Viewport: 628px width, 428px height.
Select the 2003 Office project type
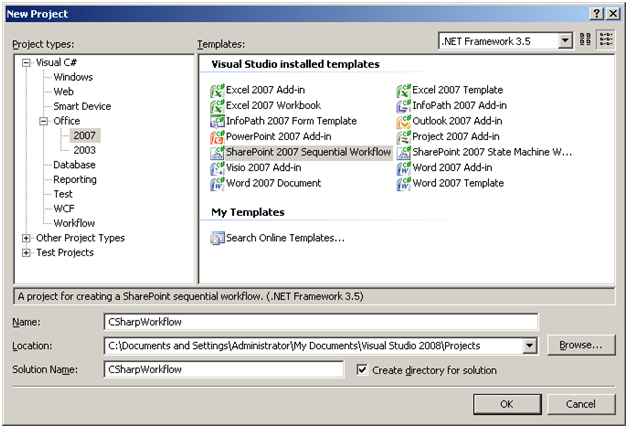[x=85, y=150]
